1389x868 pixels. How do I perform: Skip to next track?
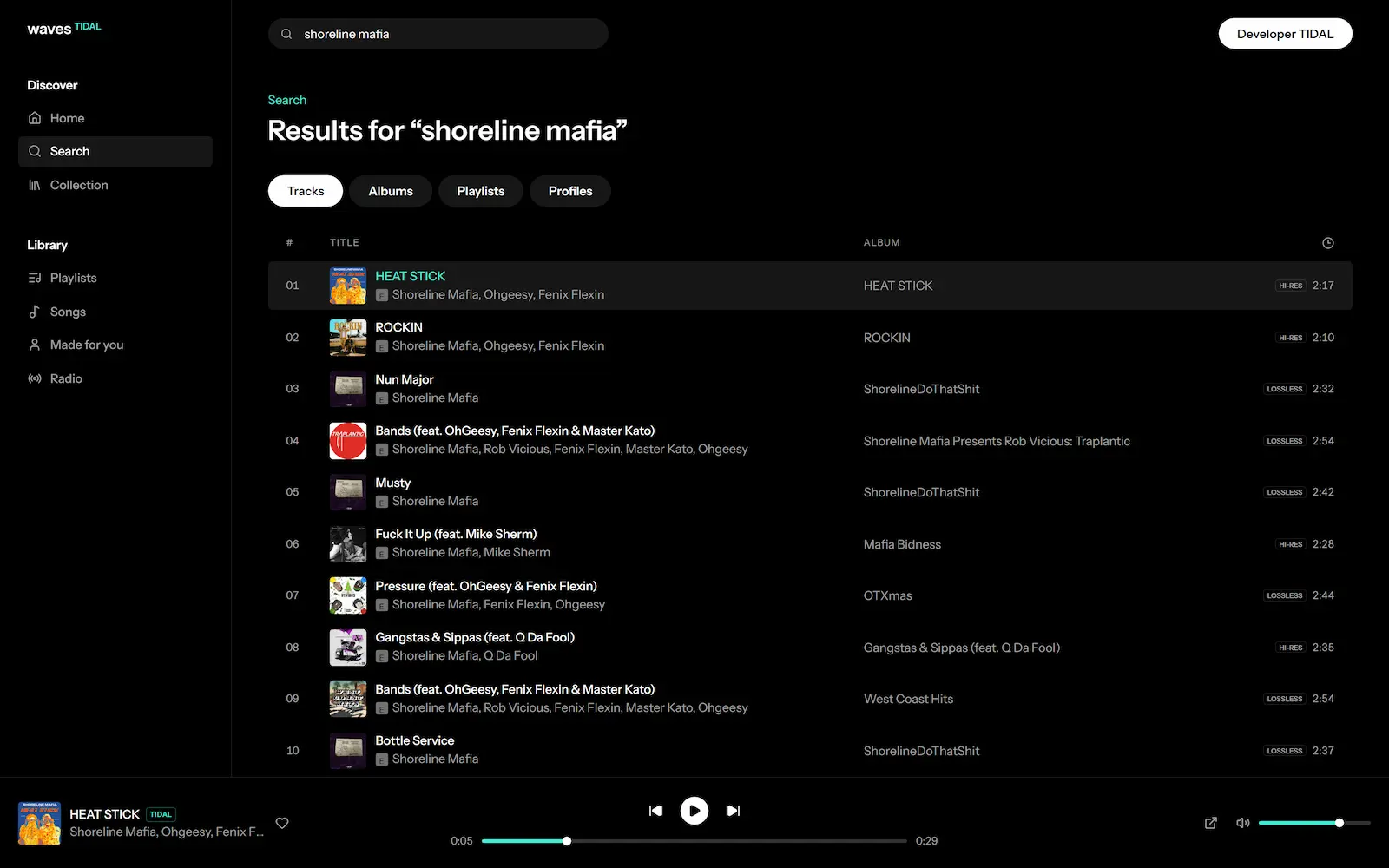[x=734, y=811]
